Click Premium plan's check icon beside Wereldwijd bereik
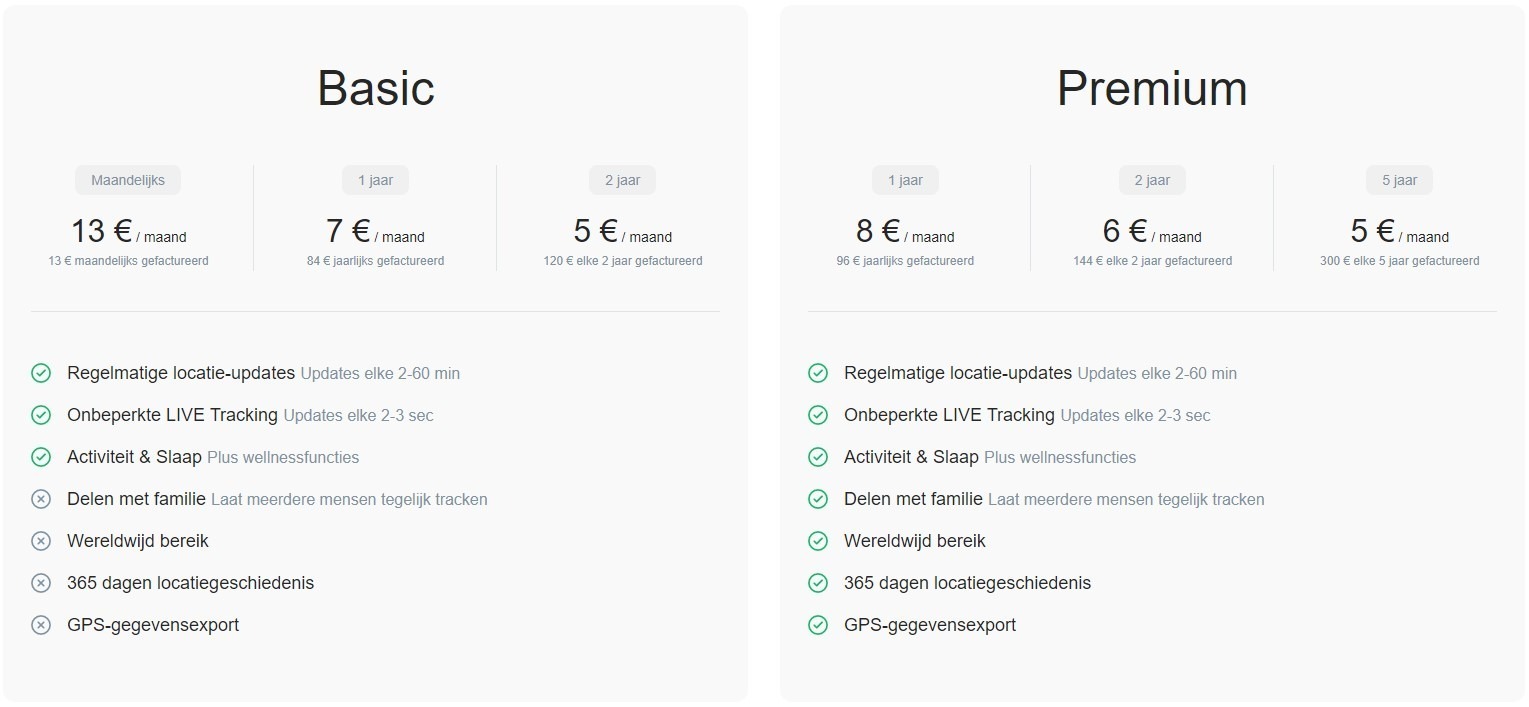The height and width of the screenshot is (707, 1529). (x=818, y=541)
